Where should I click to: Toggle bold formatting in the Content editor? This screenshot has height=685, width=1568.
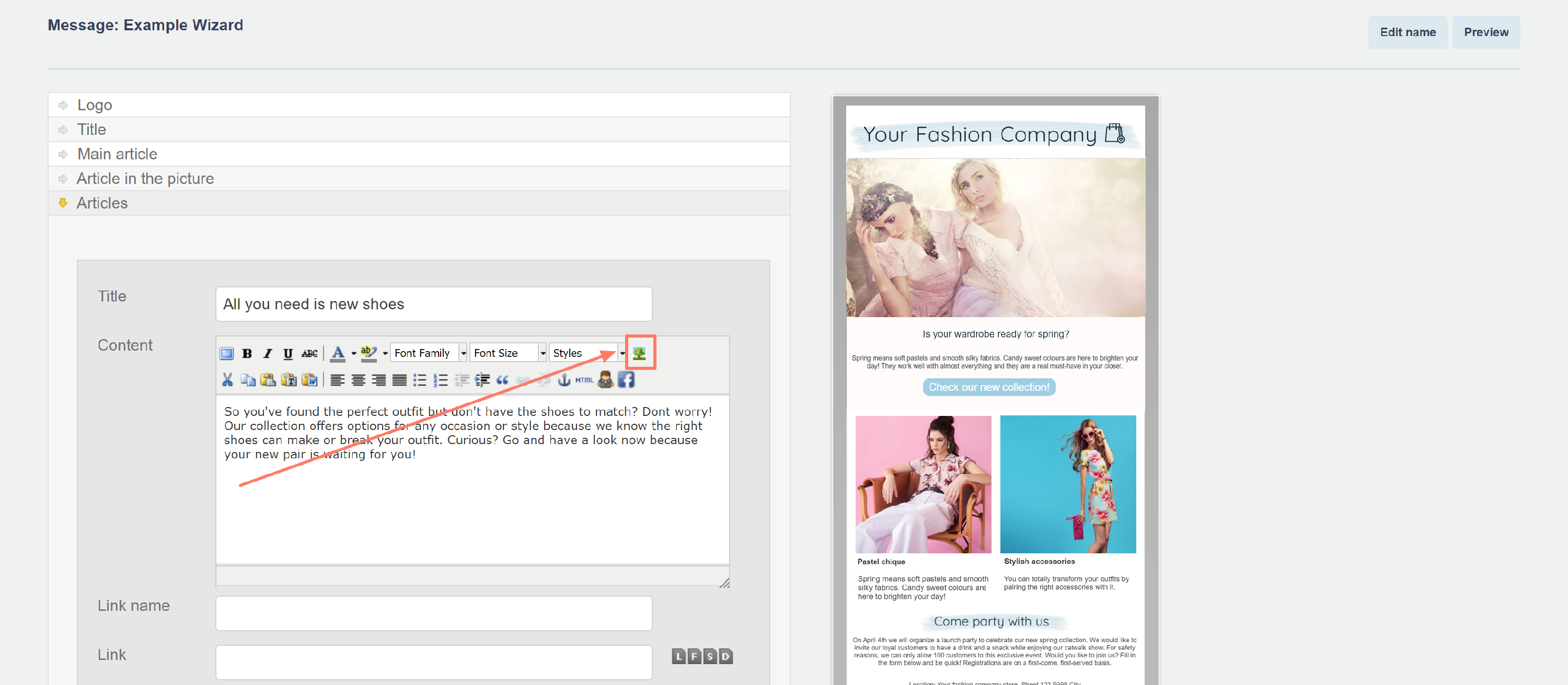tap(247, 353)
